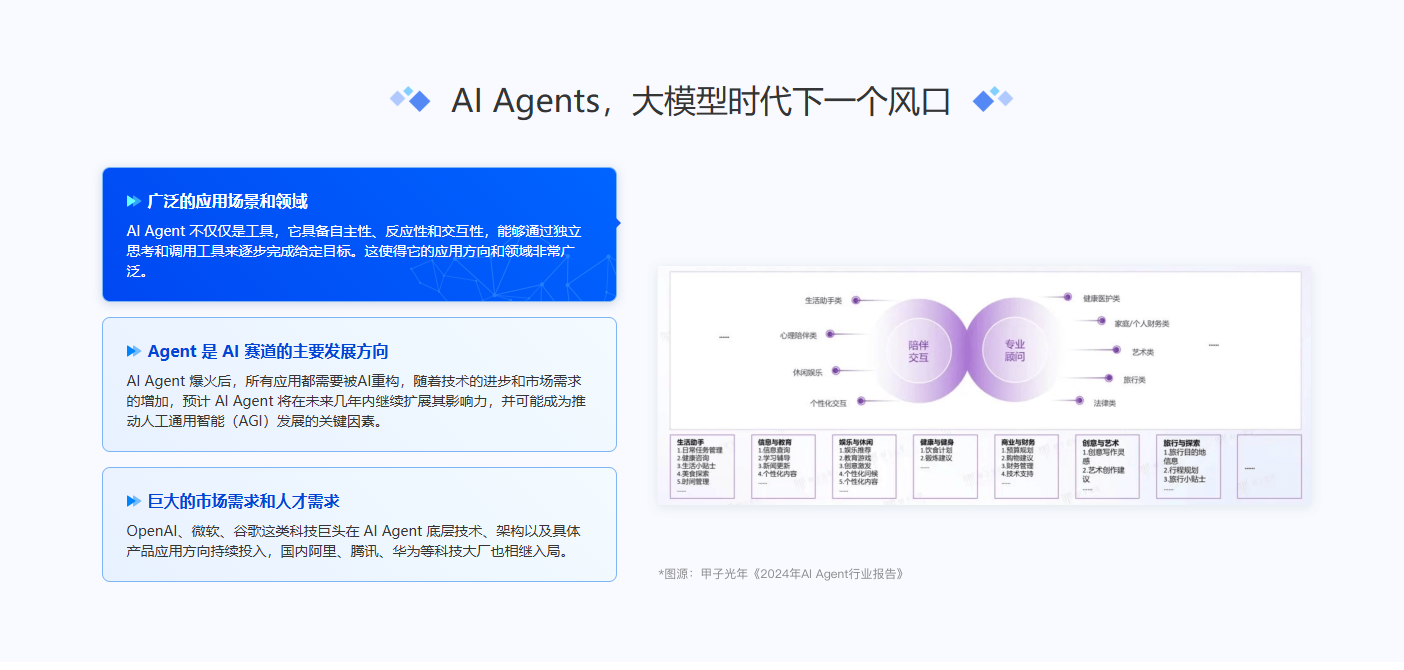Click the 信息与教育 box in the diagram
This screenshot has width=1404, height=670.
(783, 466)
